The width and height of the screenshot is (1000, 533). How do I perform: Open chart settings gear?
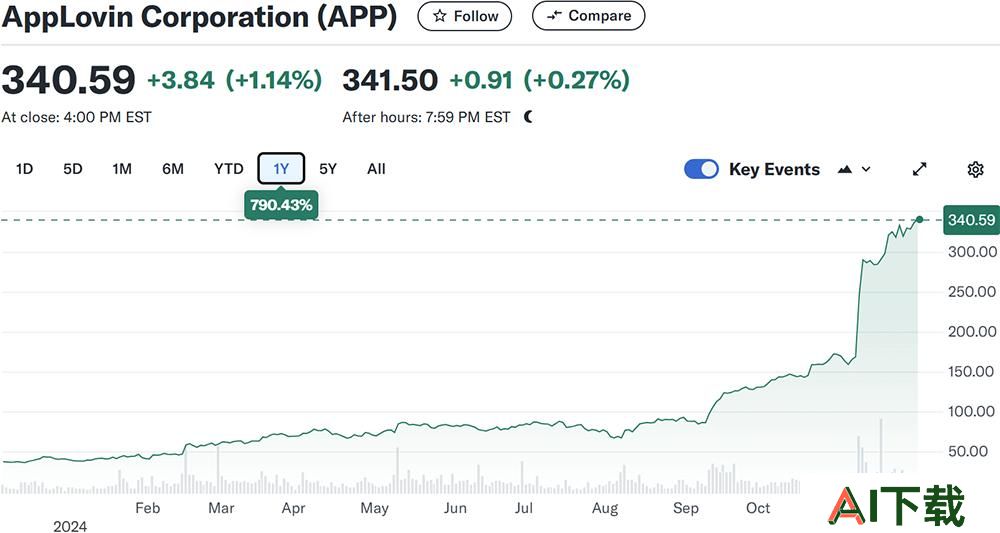point(975,169)
